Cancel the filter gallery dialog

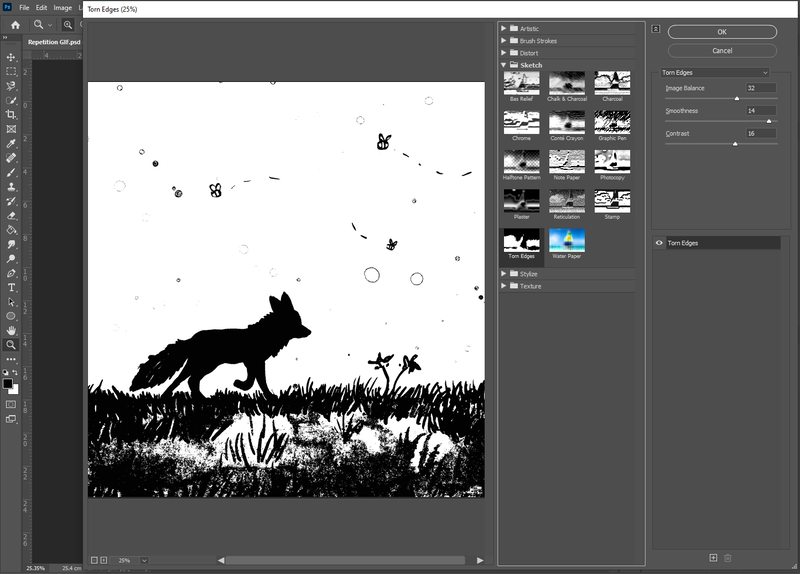(722, 50)
